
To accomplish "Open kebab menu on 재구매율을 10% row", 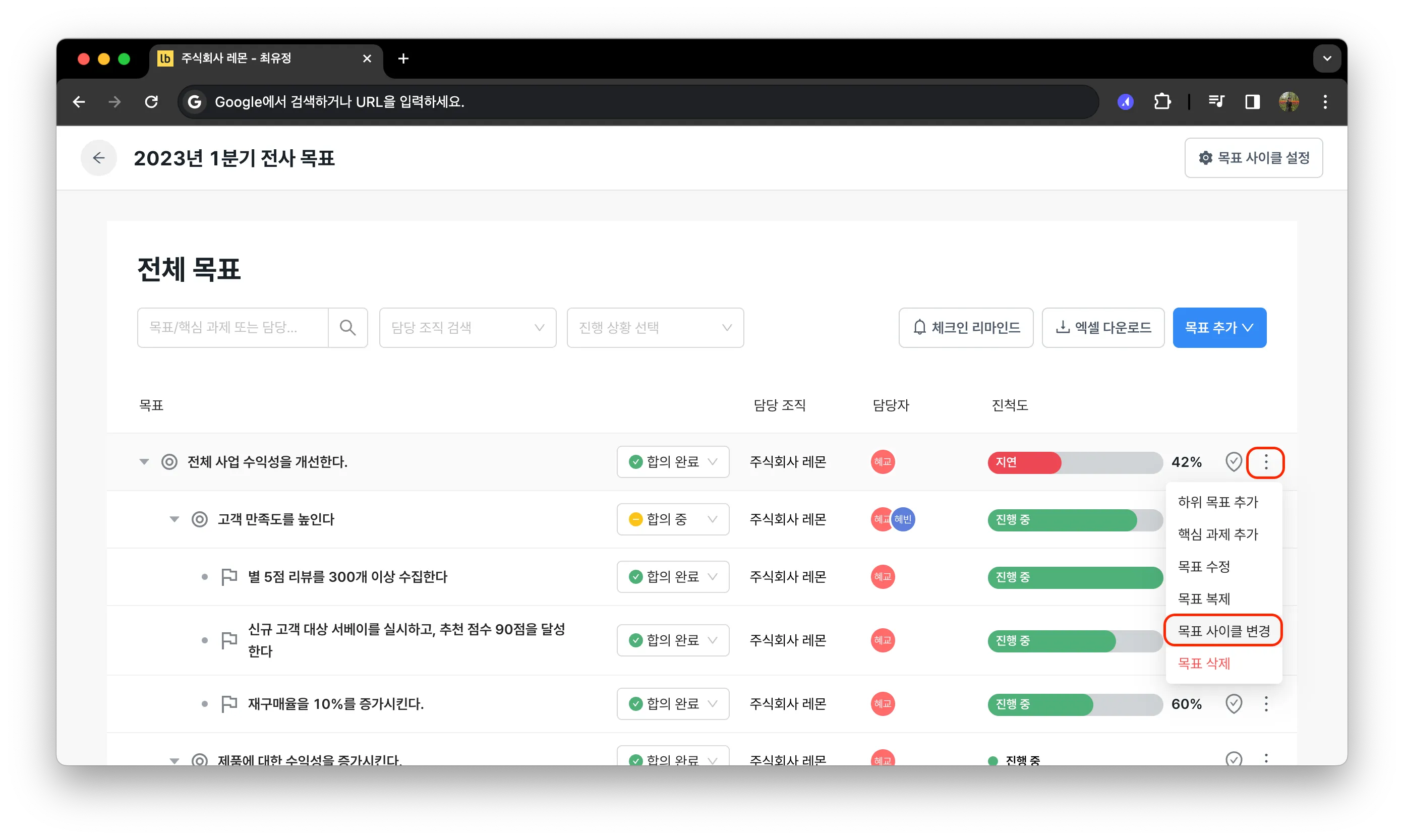I will [x=1266, y=703].
